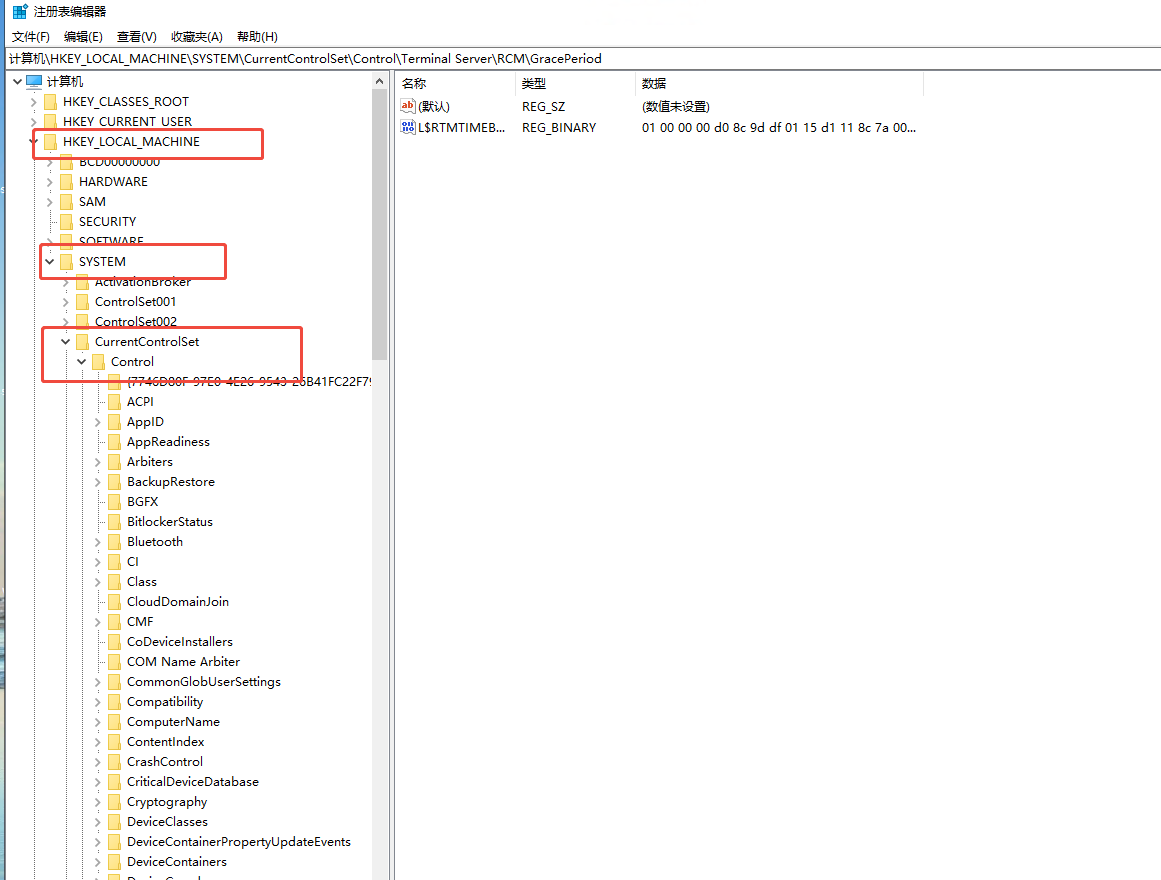Sort by the 数据 column header
This screenshot has height=880, width=1161.
click(779, 84)
